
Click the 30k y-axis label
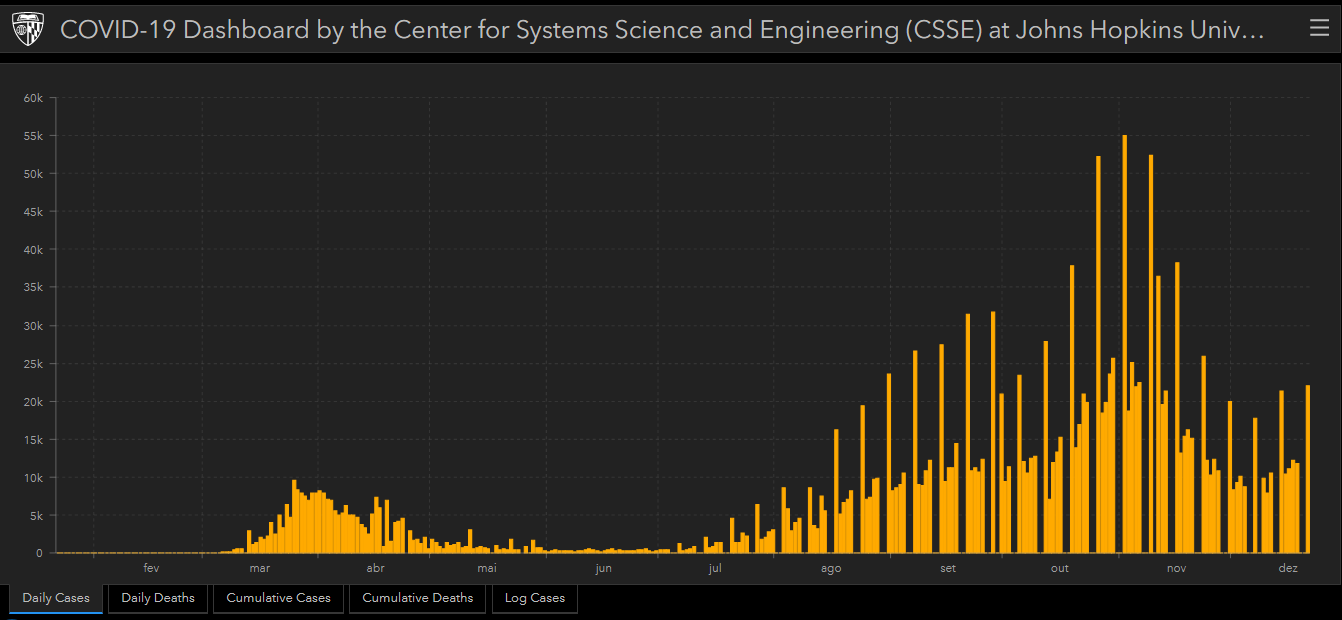click(33, 326)
